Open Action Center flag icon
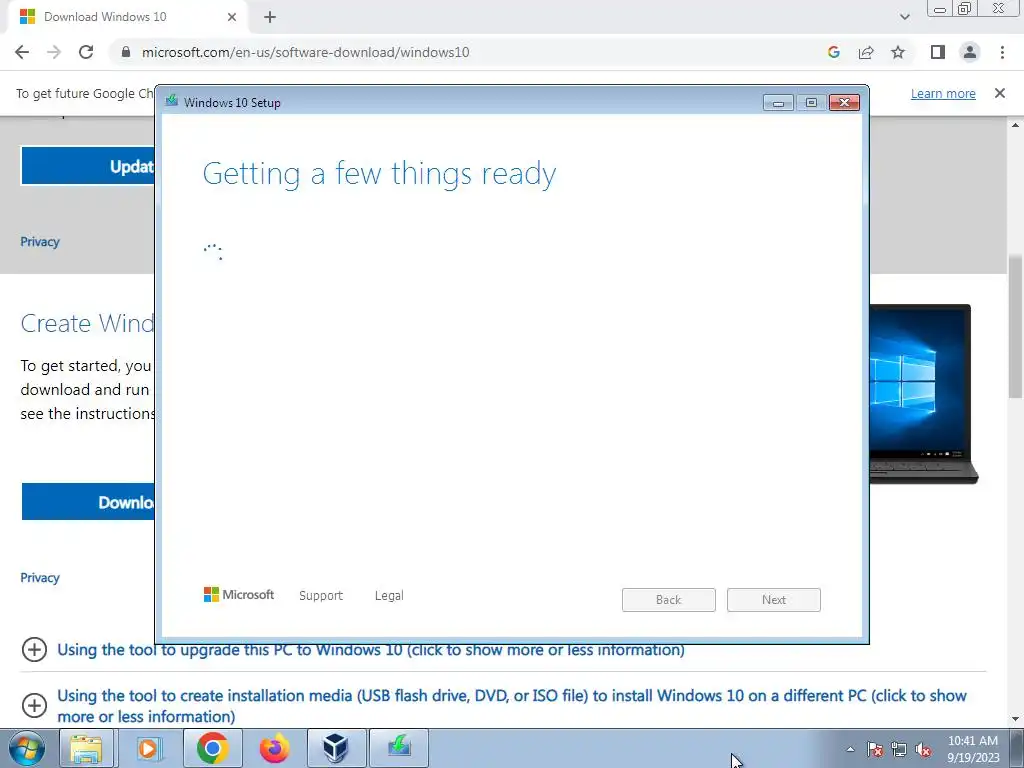 (x=875, y=750)
